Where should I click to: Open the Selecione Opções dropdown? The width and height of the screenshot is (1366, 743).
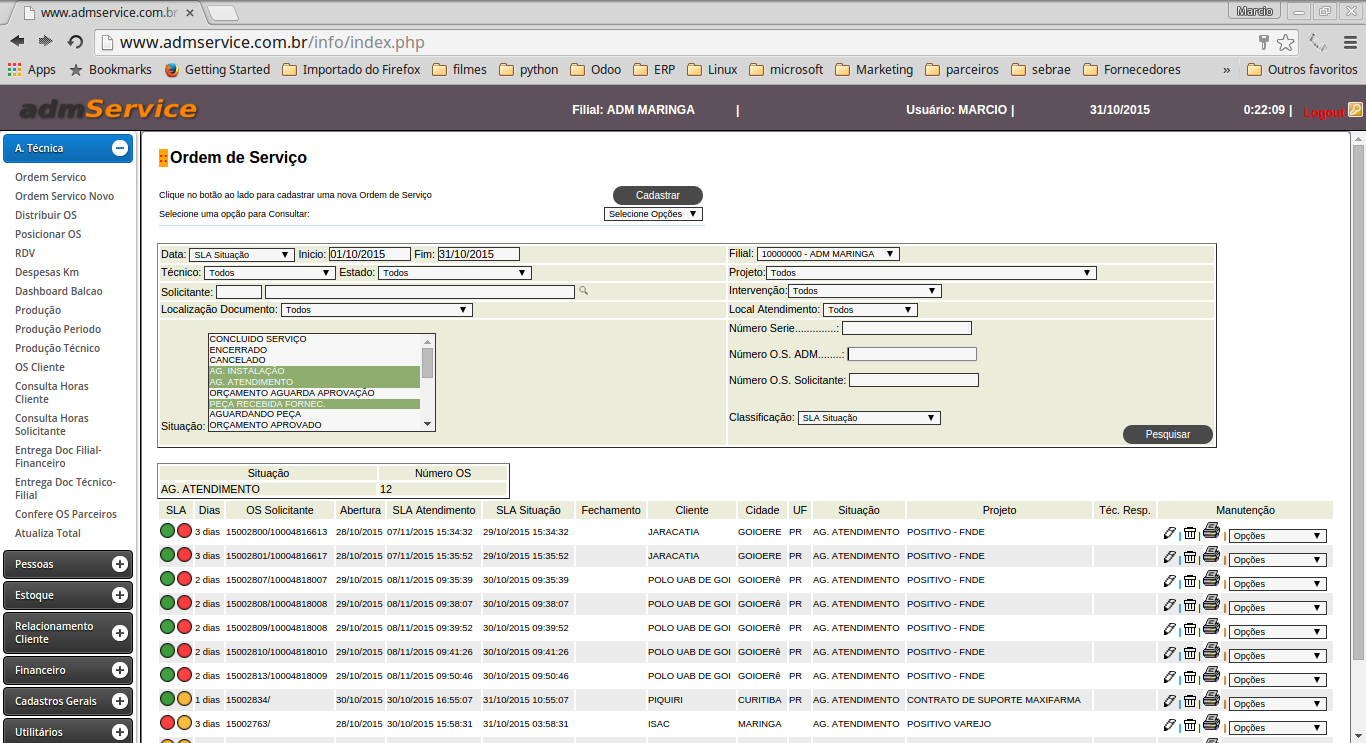coord(653,214)
